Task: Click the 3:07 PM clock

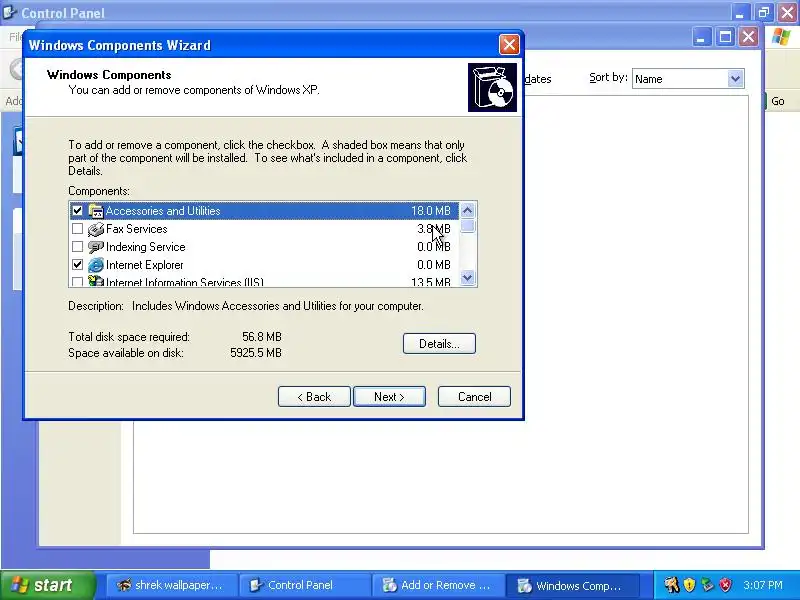Action: pyautogui.click(x=763, y=585)
